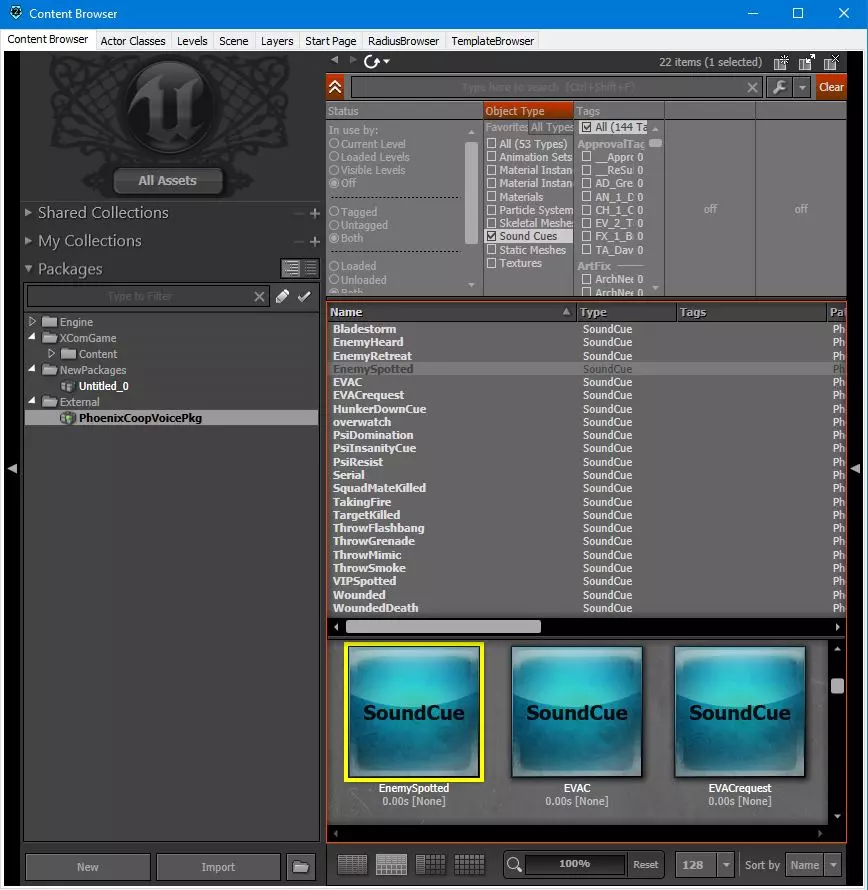The image size is (868, 890).
Task: Select the Loaded radio button
Action: (x=334, y=266)
